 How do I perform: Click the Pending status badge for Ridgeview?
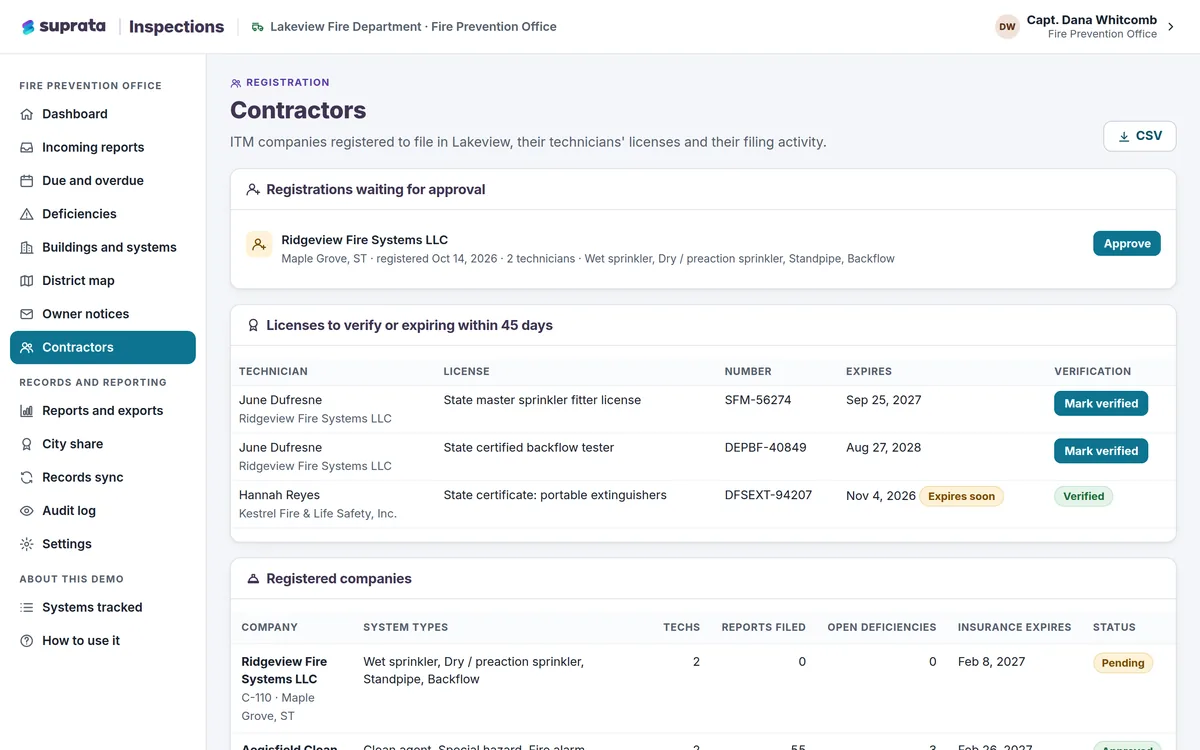pyautogui.click(x=1123, y=663)
